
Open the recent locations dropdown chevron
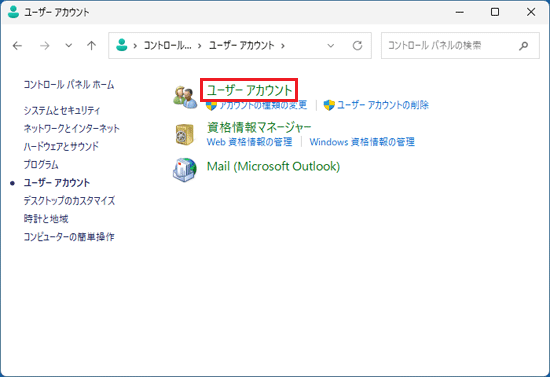69,45
